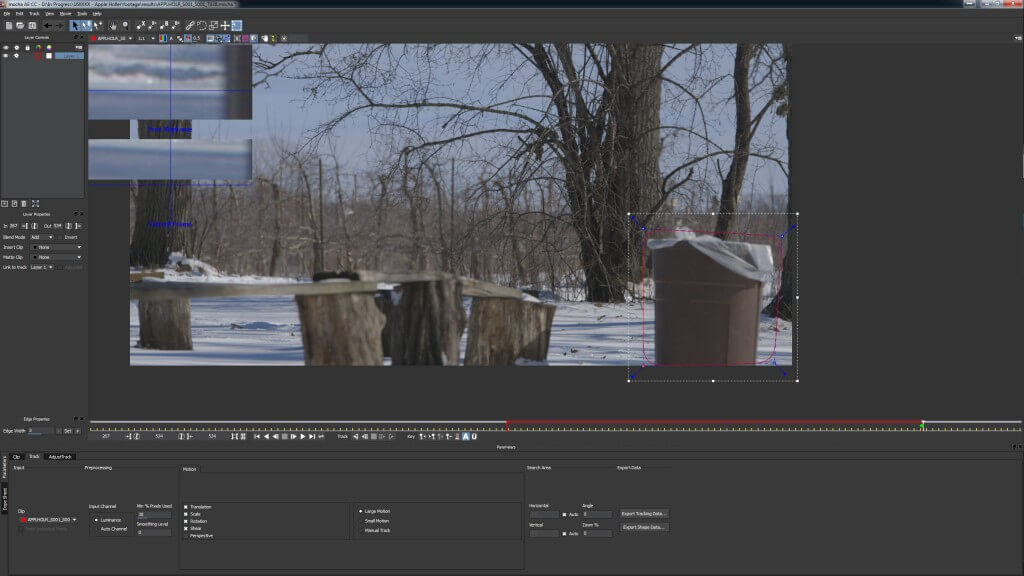This screenshot has height=576, width=1024.
Task: Expand the Insert Clip dropdown
Action: coord(56,246)
